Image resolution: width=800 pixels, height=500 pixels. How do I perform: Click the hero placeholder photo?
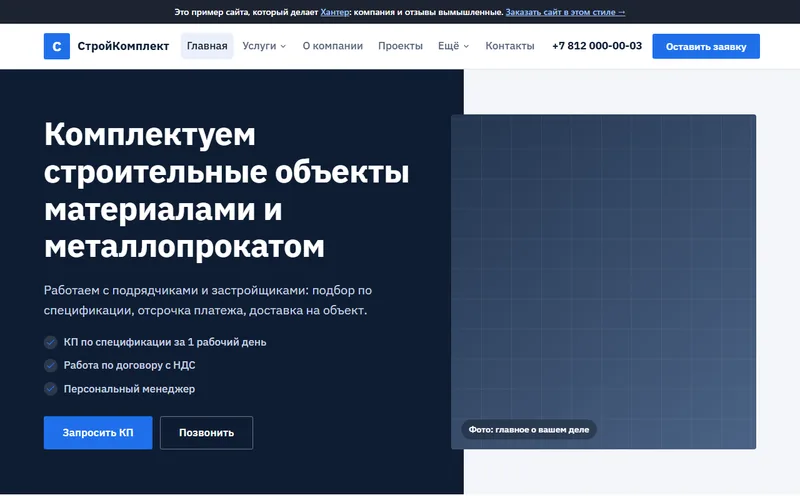tap(604, 282)
